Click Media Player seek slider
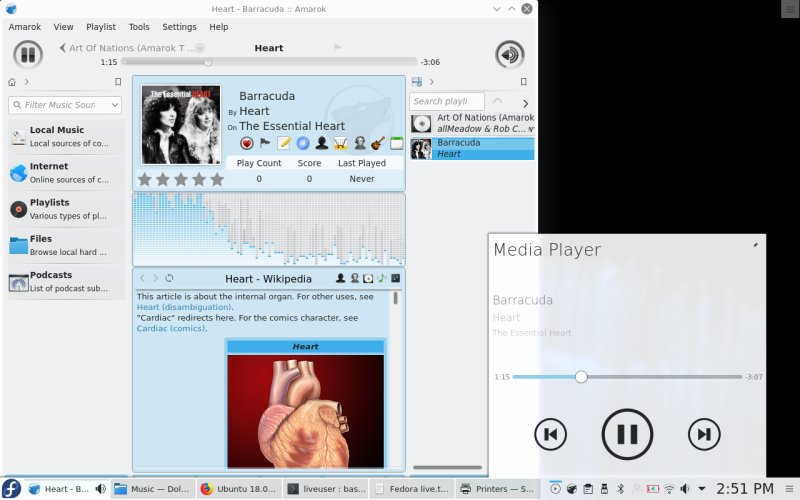This screenshot has height=500, width=800. pos(627,377)
